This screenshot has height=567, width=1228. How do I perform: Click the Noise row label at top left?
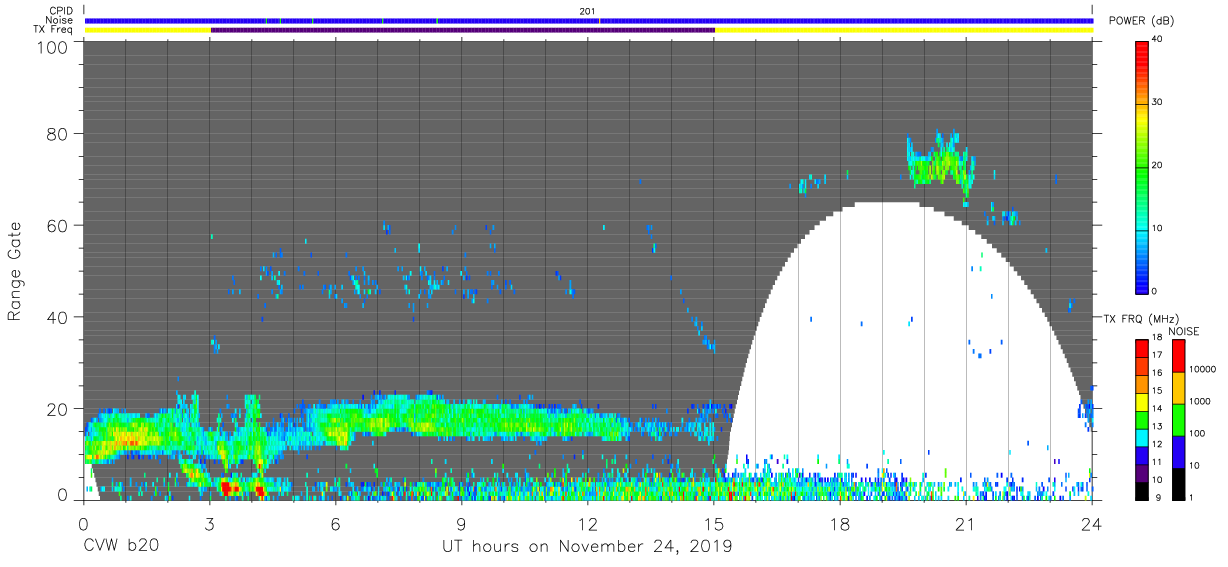pos(60,20)
